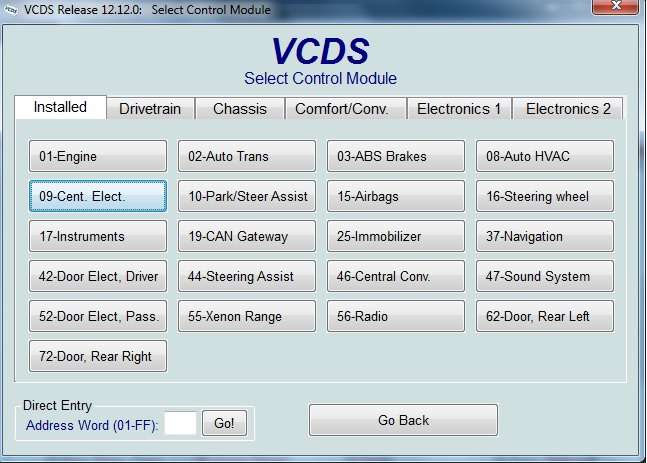Open the Electronics 1 tab
The height and width of the screenshot is (463, 647).
459,109
